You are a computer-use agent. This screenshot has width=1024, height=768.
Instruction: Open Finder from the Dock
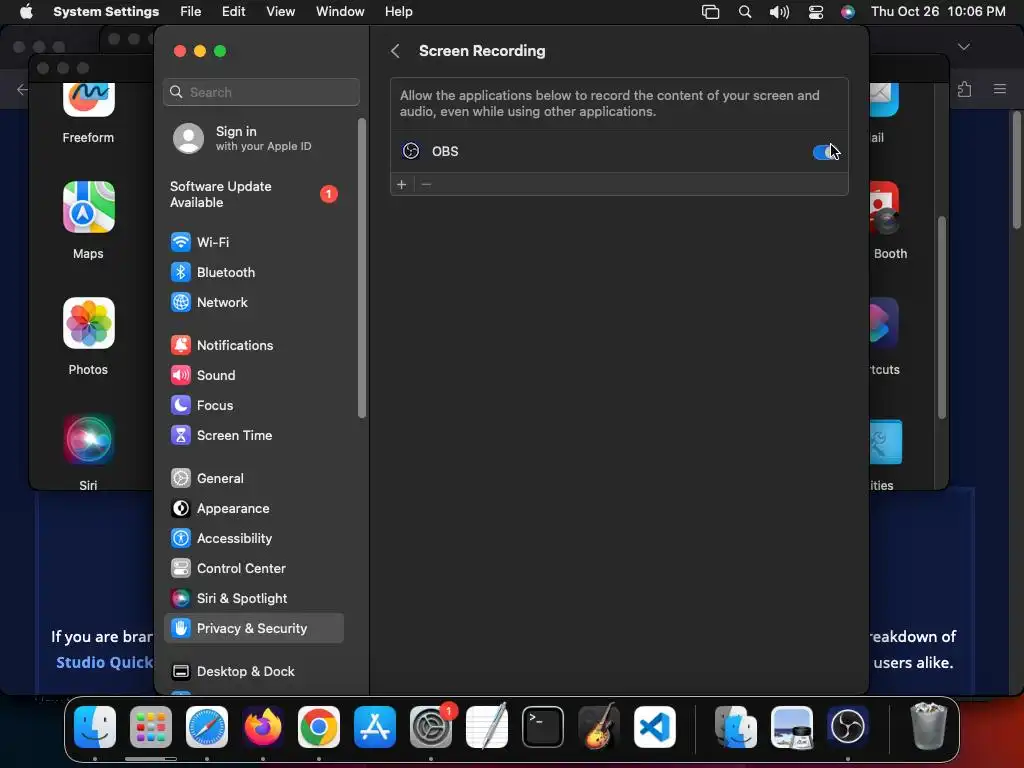point(95,727)
